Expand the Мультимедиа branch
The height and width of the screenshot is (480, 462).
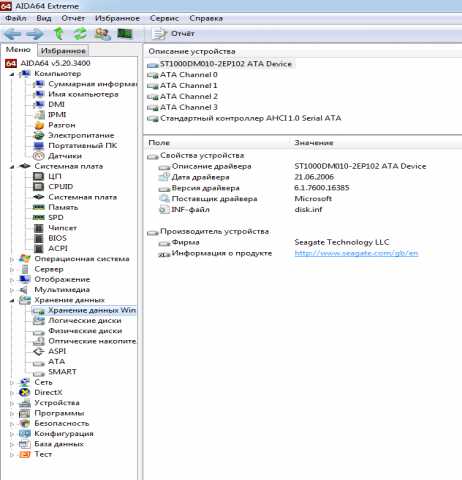(12, 290)
